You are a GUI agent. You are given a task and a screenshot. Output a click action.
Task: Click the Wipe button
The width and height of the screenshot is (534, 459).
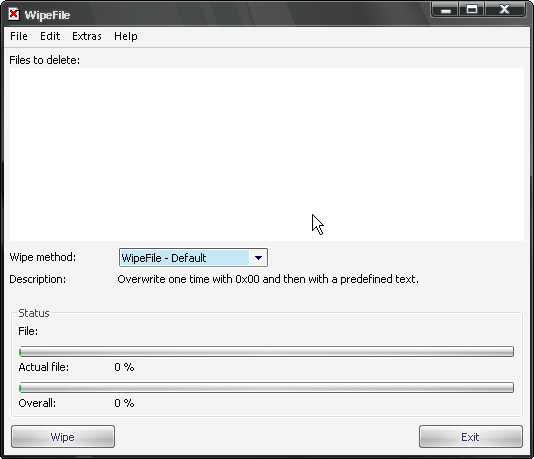click(x=63, y=437)
